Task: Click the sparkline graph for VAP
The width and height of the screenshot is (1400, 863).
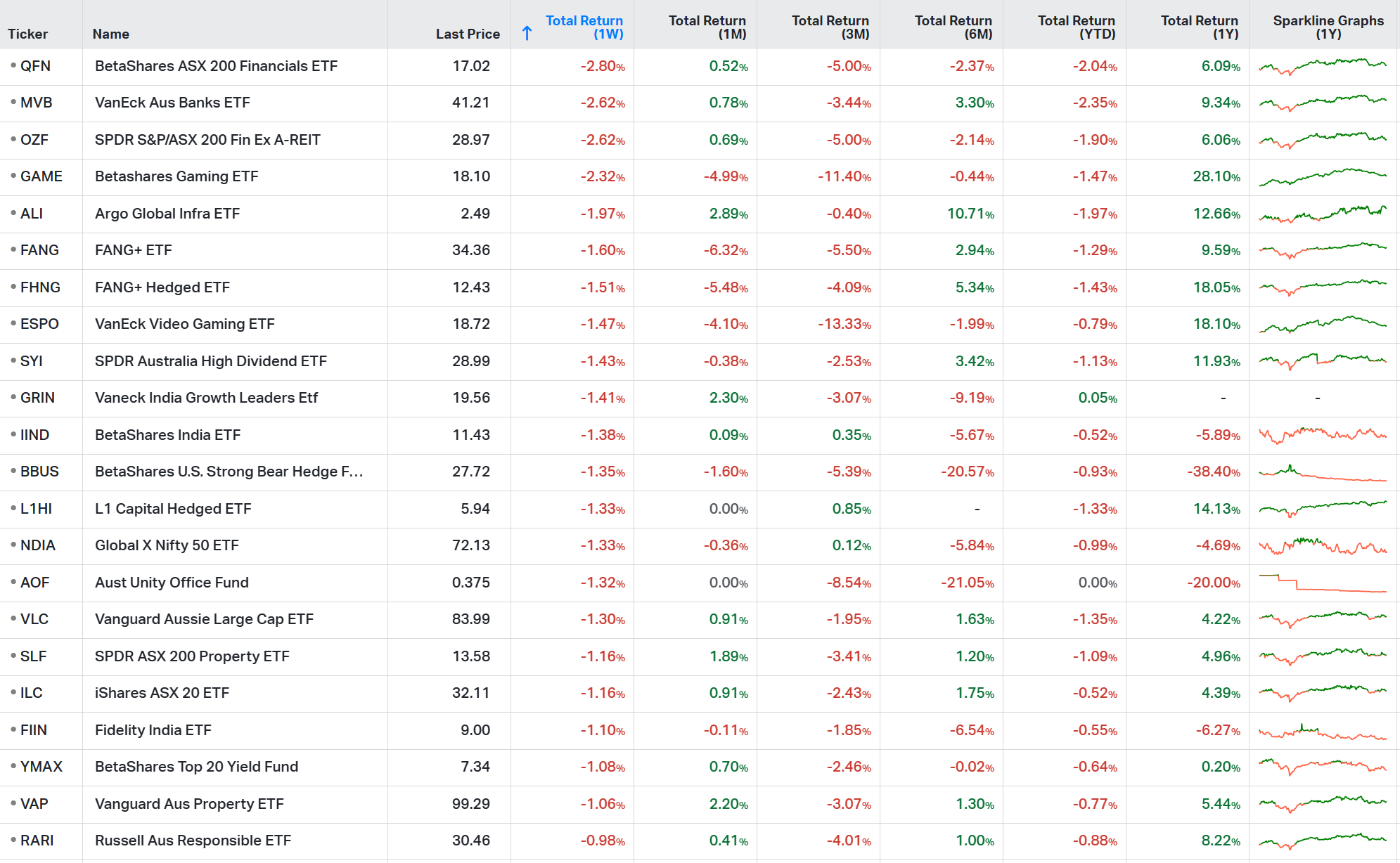Action: pos(1321,804)
